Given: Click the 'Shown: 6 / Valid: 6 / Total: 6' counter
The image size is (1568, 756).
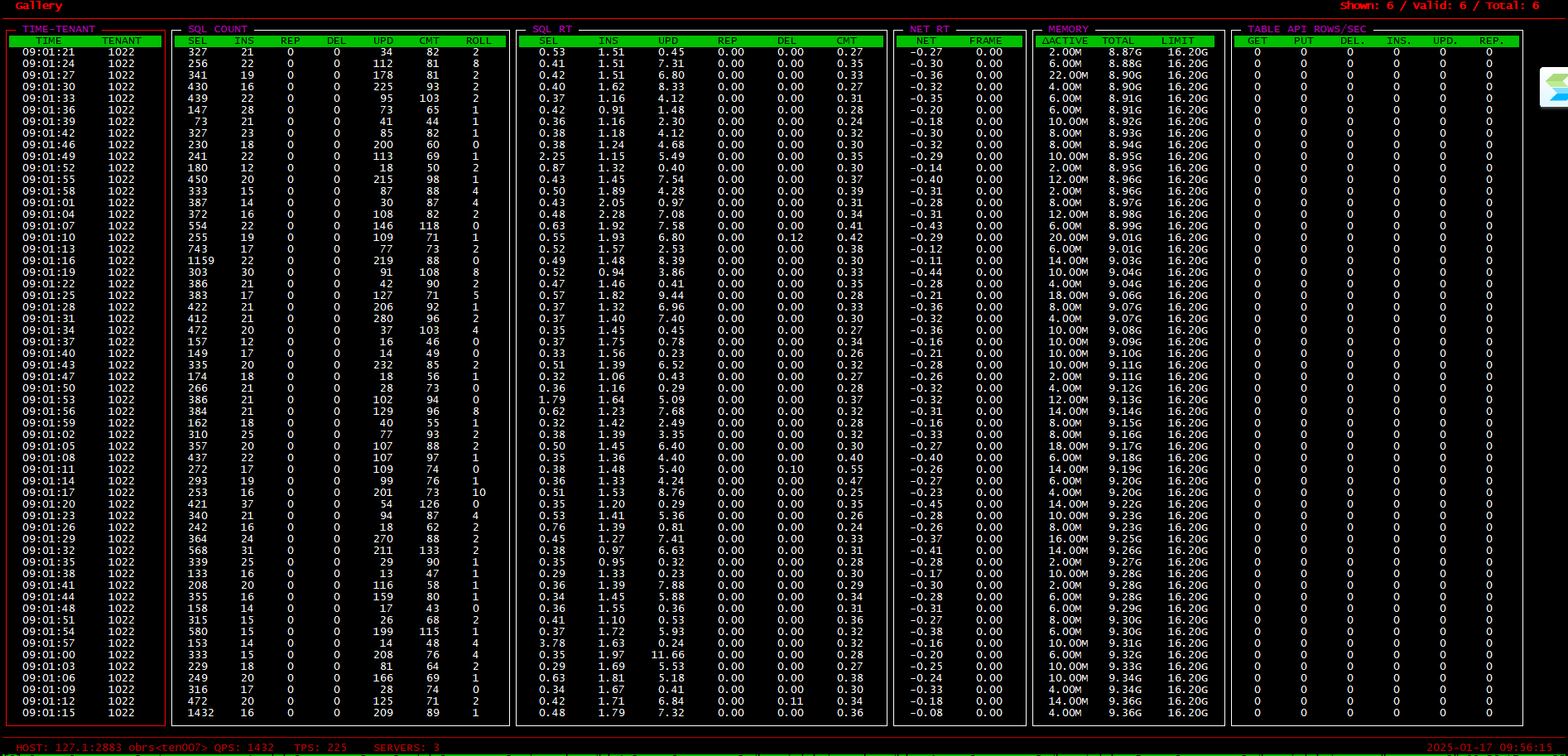Looking at the screenshot, I should pos(1440,6).
